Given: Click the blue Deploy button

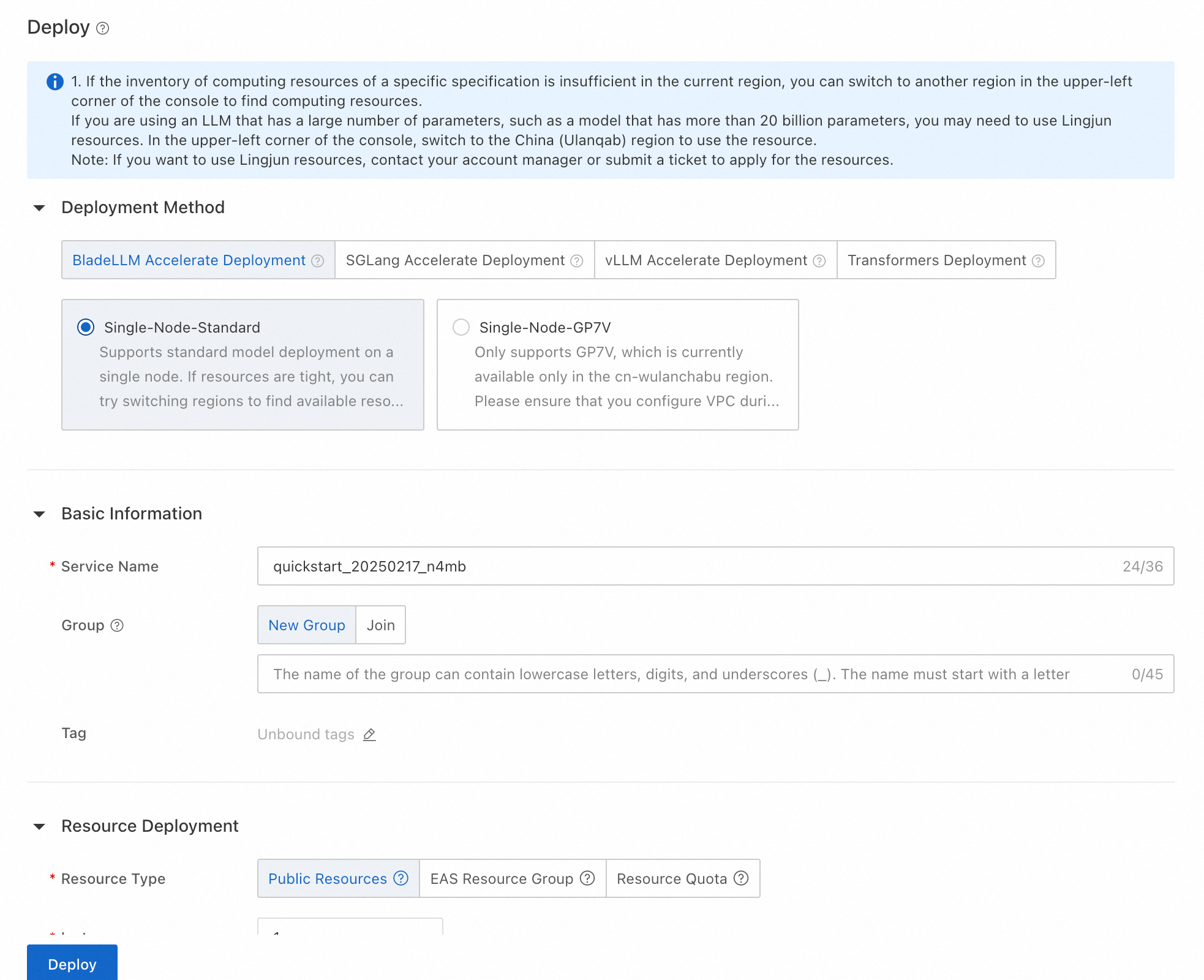Looking at the screenshot, I should coord(72,963).
